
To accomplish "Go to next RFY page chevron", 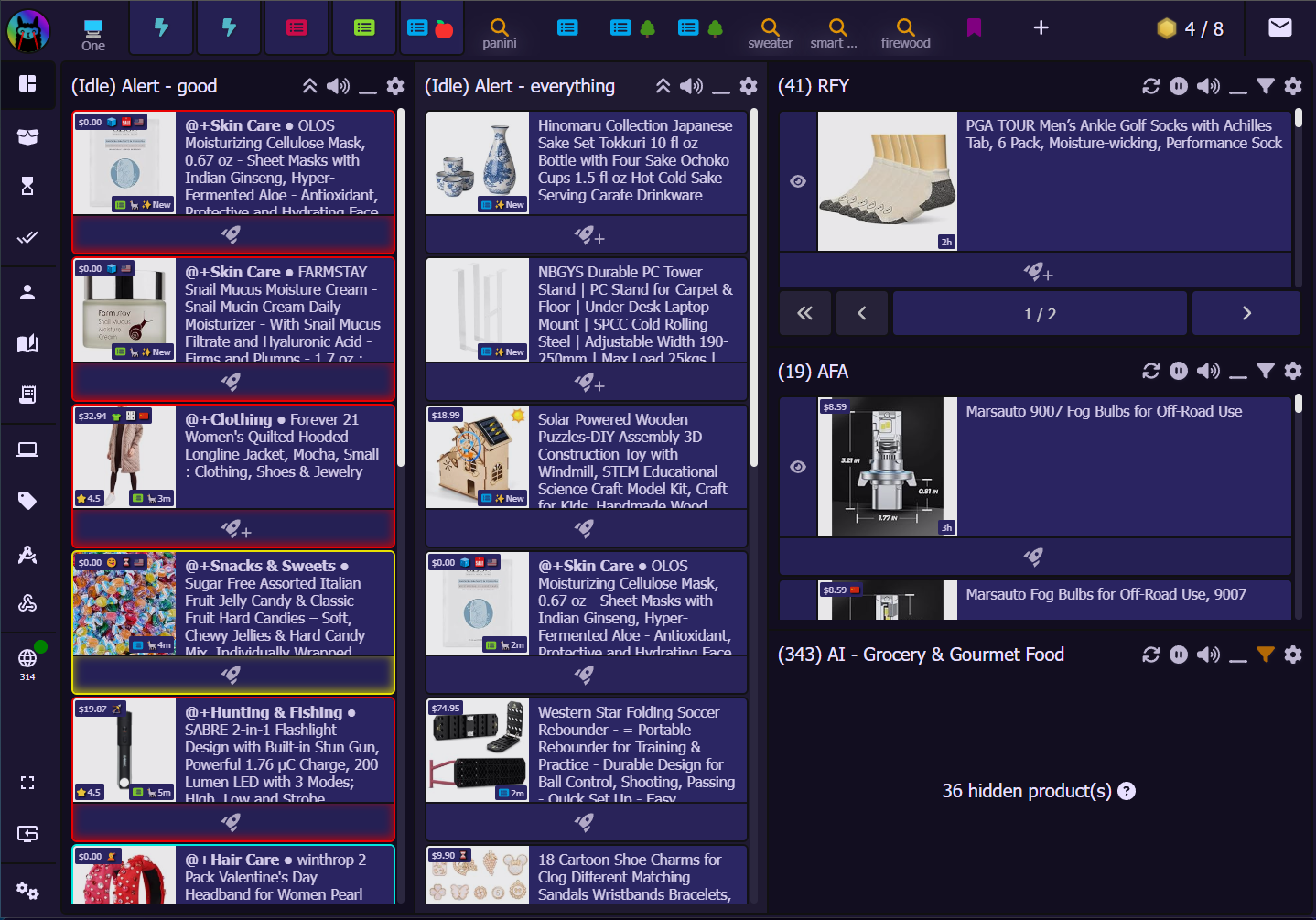I will click(x=1246, y=313).
